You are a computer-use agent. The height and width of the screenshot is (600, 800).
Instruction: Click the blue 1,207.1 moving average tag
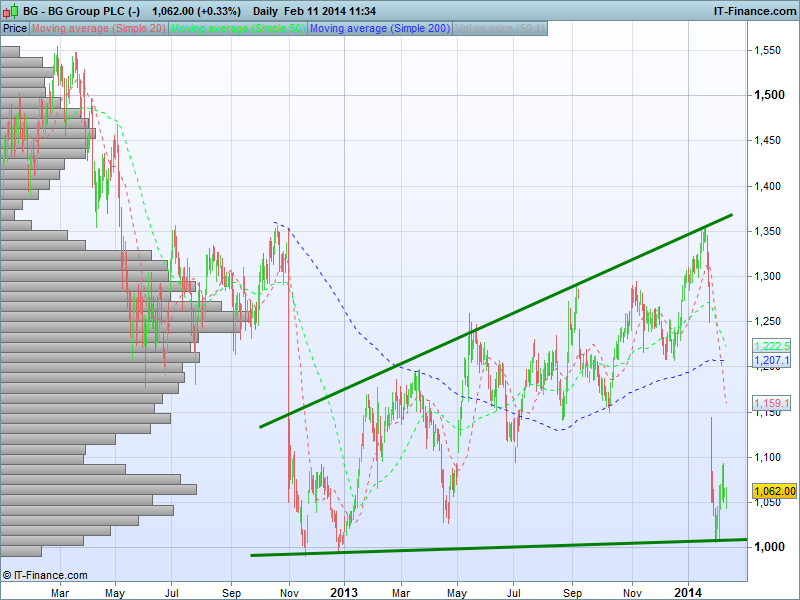point(770,358)
